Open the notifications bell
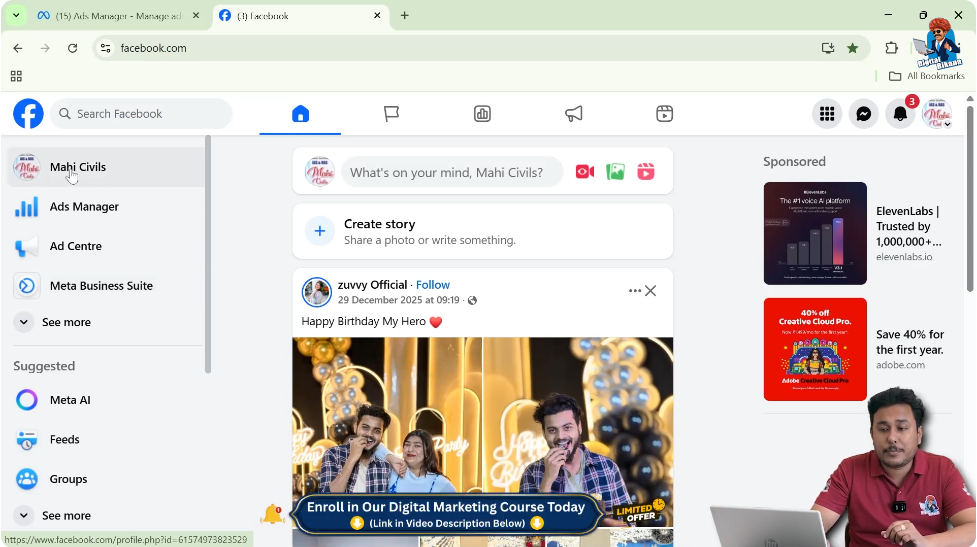The height and width of the screenshot is (547, 977). pyautogui.click(x=900, y=113)
